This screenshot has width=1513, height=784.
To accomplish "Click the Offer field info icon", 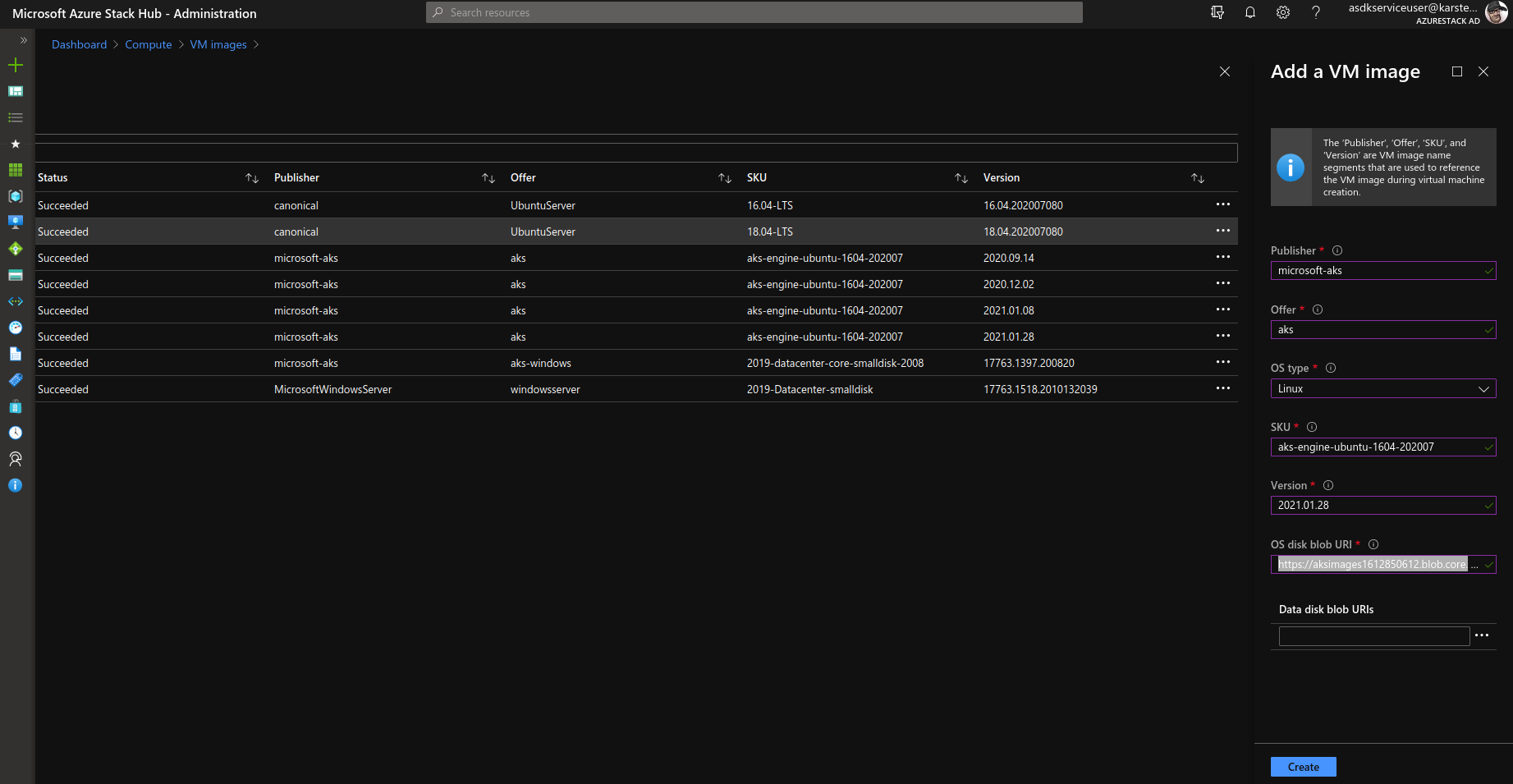I will (x=1318, y=309).
